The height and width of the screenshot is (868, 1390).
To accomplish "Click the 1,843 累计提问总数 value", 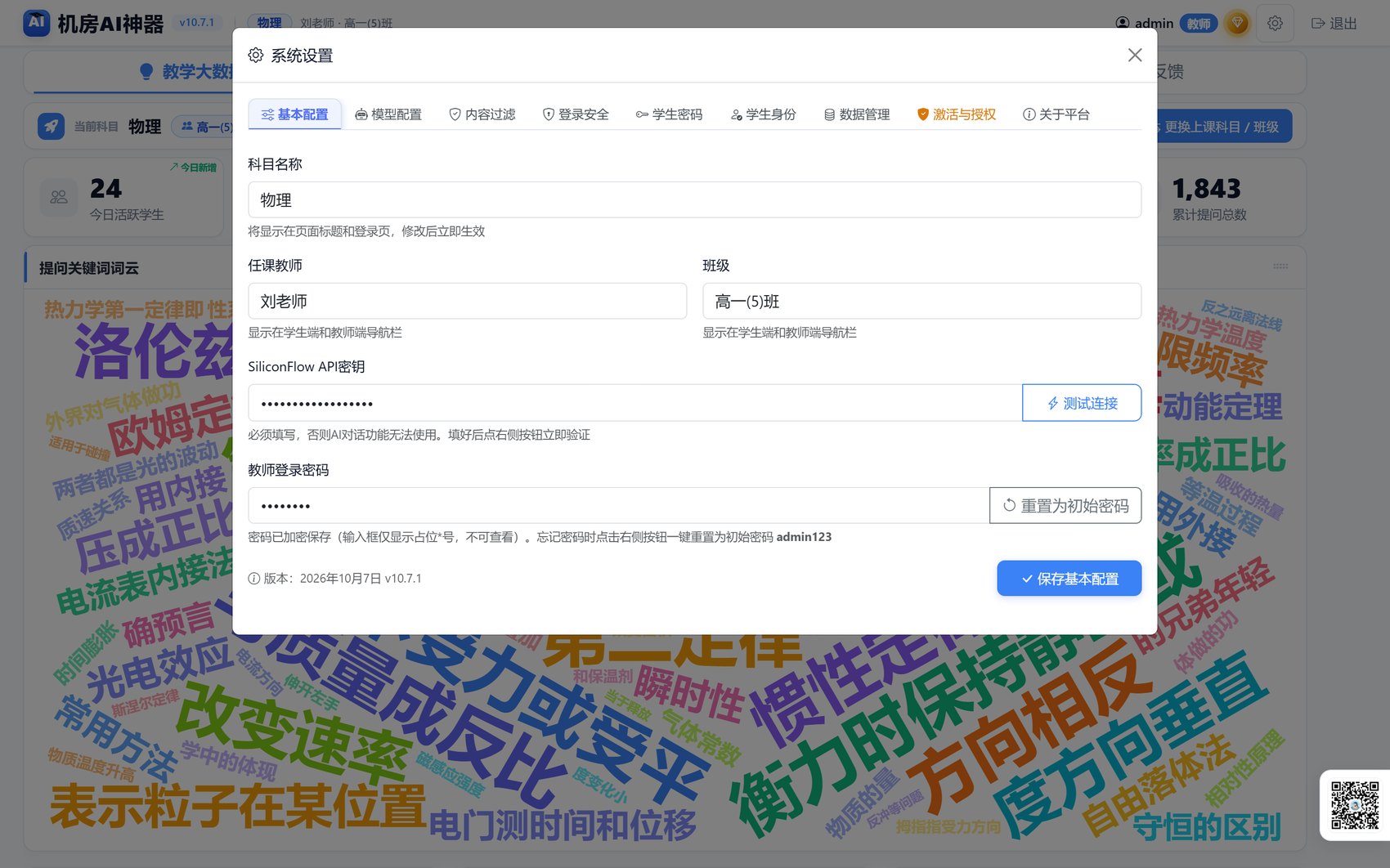I will (1207, 189).
